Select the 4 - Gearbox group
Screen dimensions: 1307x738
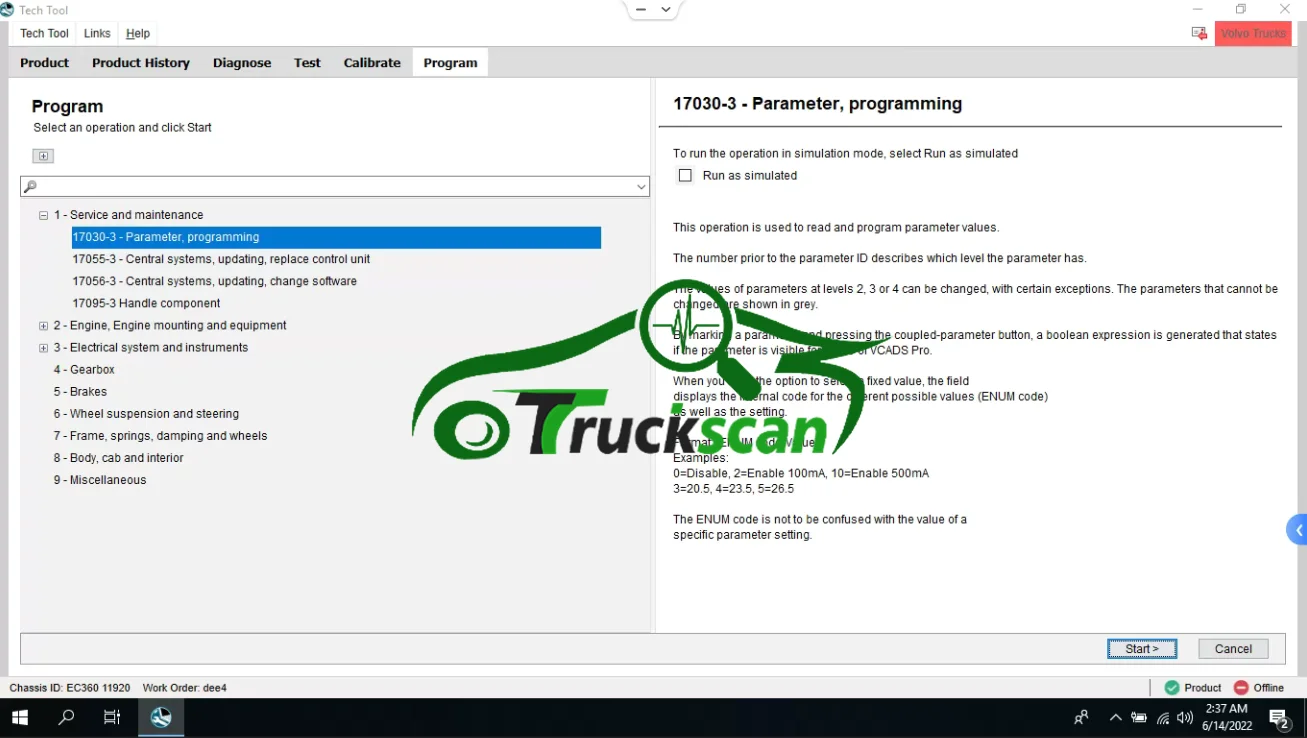click(84, 370)
